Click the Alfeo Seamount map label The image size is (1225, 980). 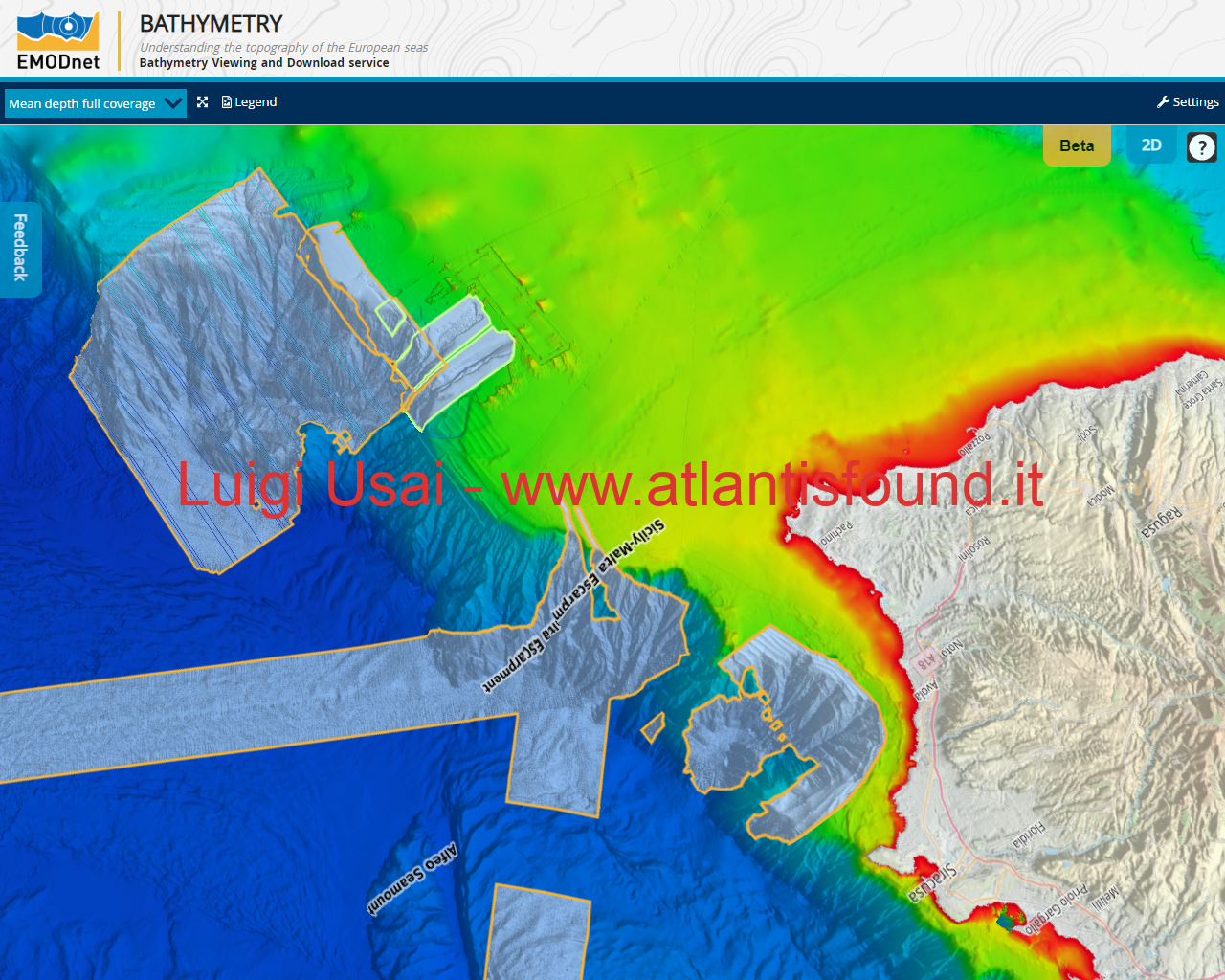pos(412,879)
